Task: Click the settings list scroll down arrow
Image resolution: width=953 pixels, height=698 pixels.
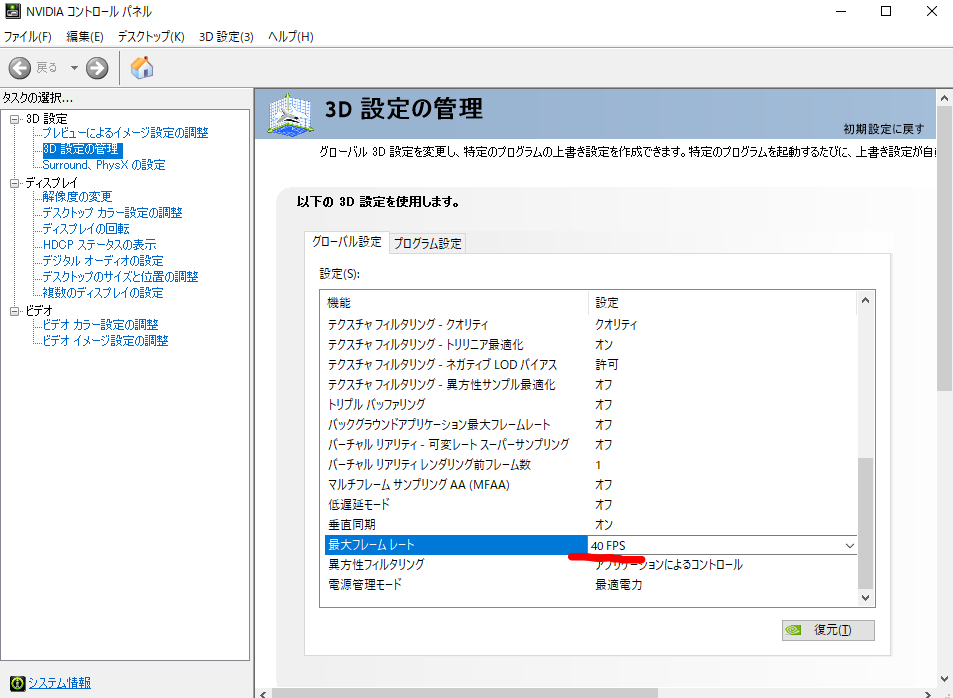Action: click(x=866, y=598)
